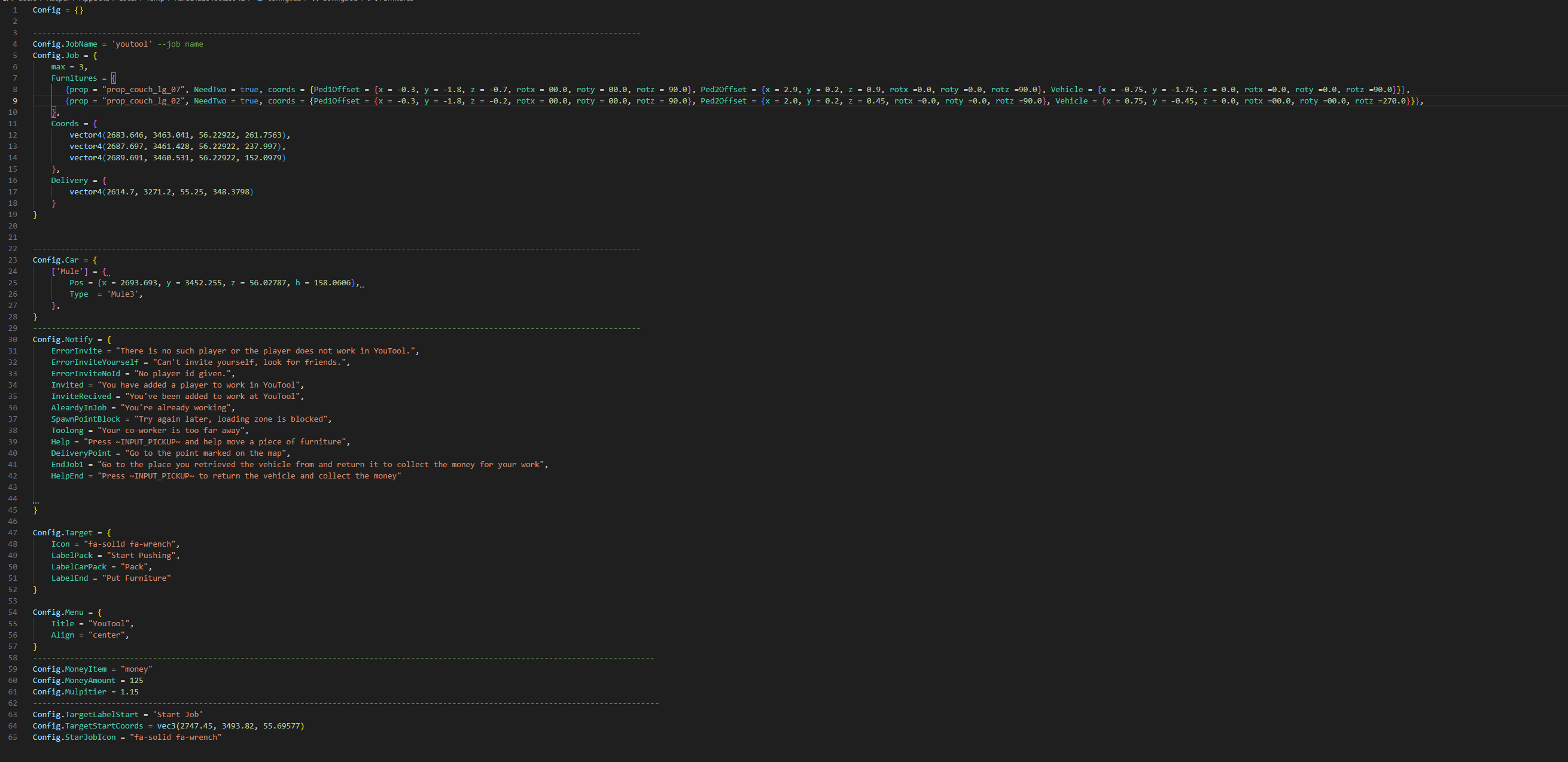Click the 'ErrorInviteYourself' key
Screen dimensions: 1568x762
(x=95, y=362)
